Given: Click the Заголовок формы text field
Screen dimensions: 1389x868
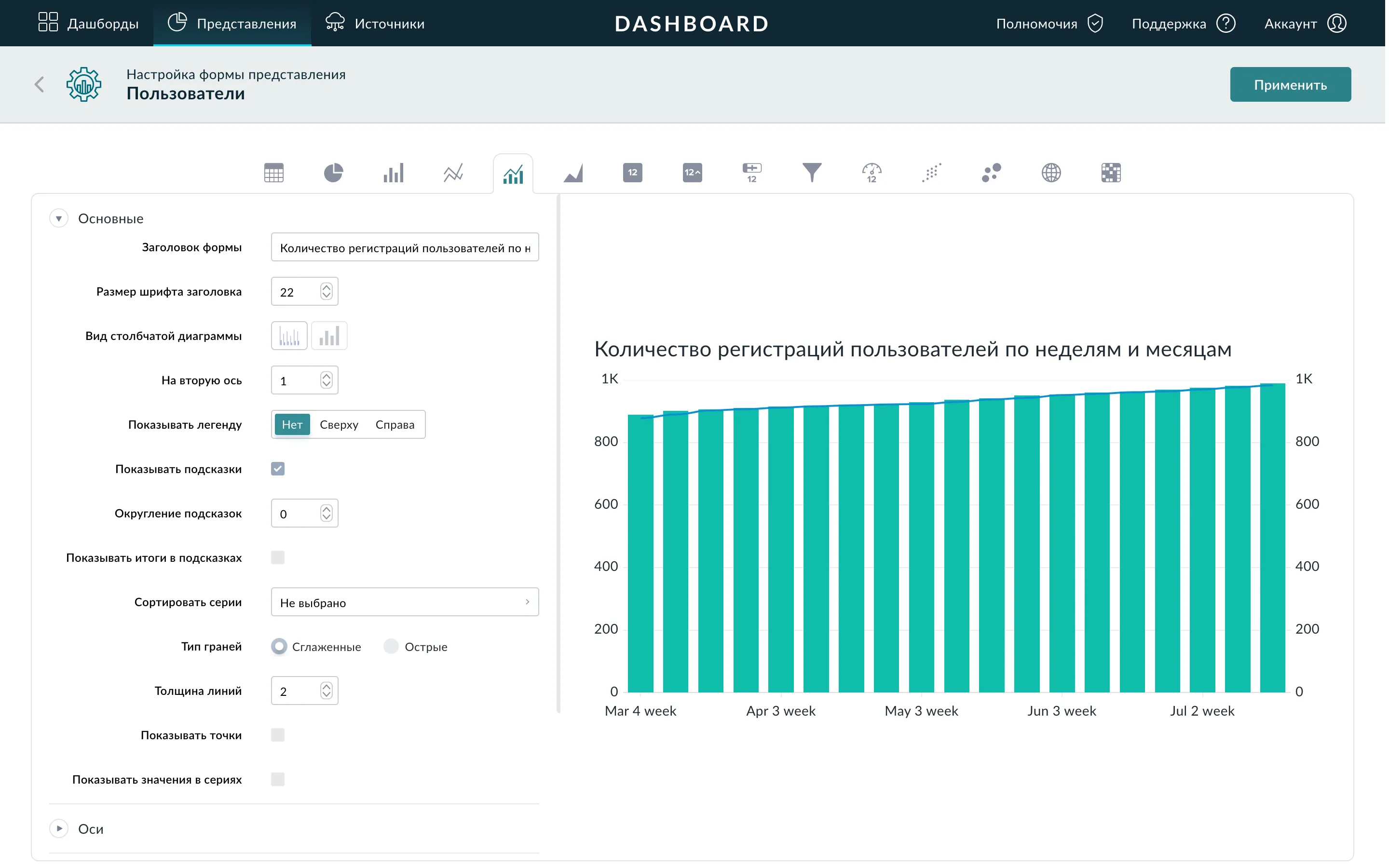Looking at the screenshot, I should 405,247.
